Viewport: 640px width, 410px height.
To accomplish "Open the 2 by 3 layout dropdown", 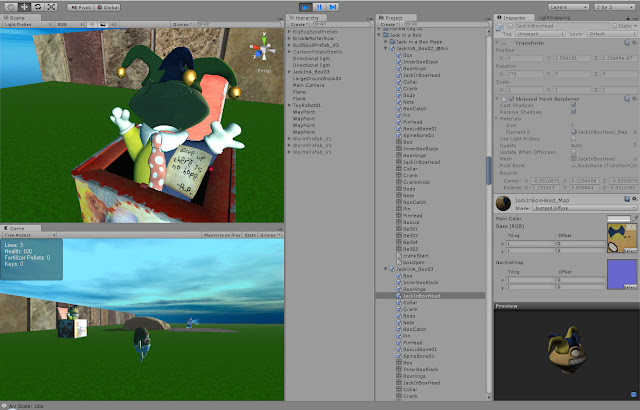I will (614, 7).
